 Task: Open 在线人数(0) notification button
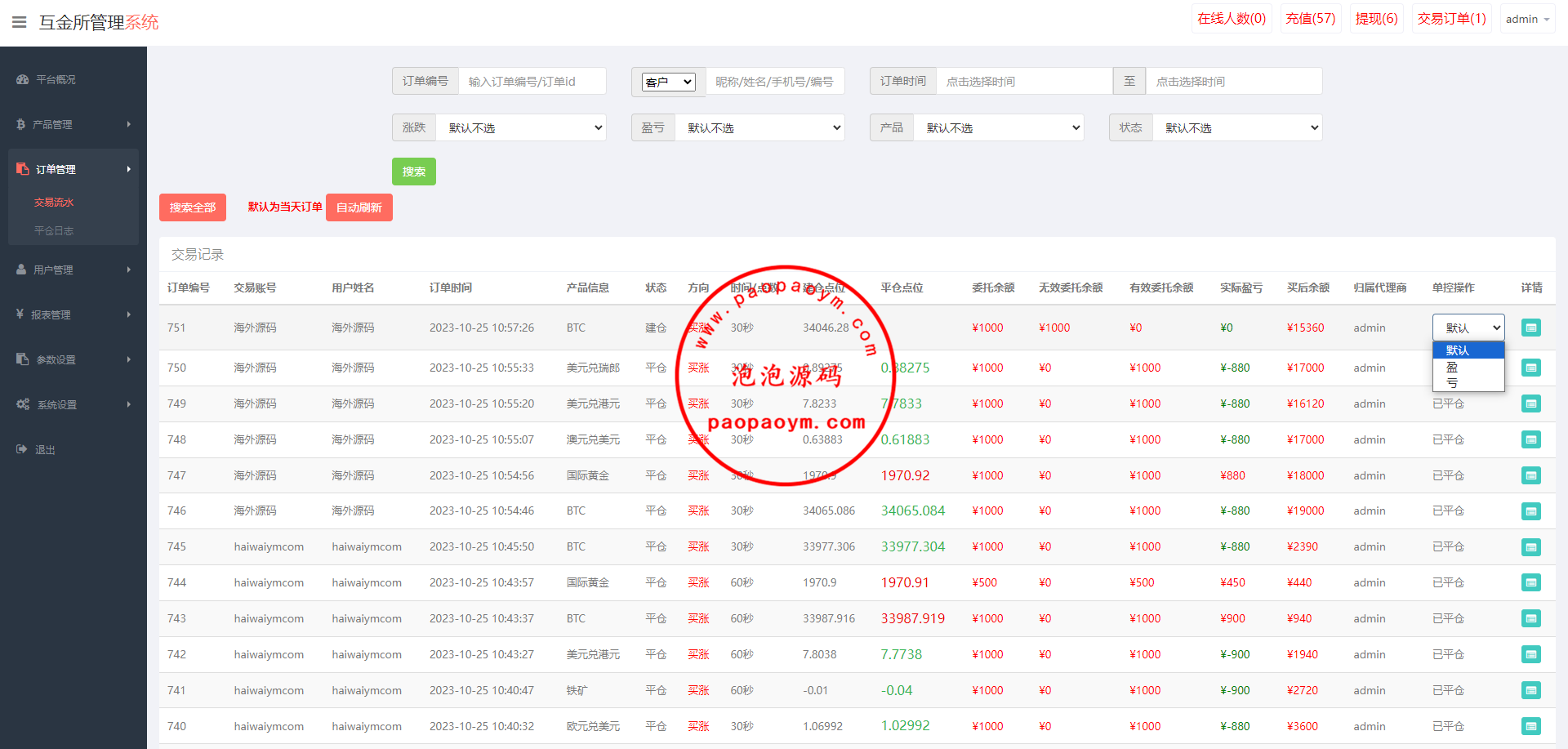[x=1232, y=19]
